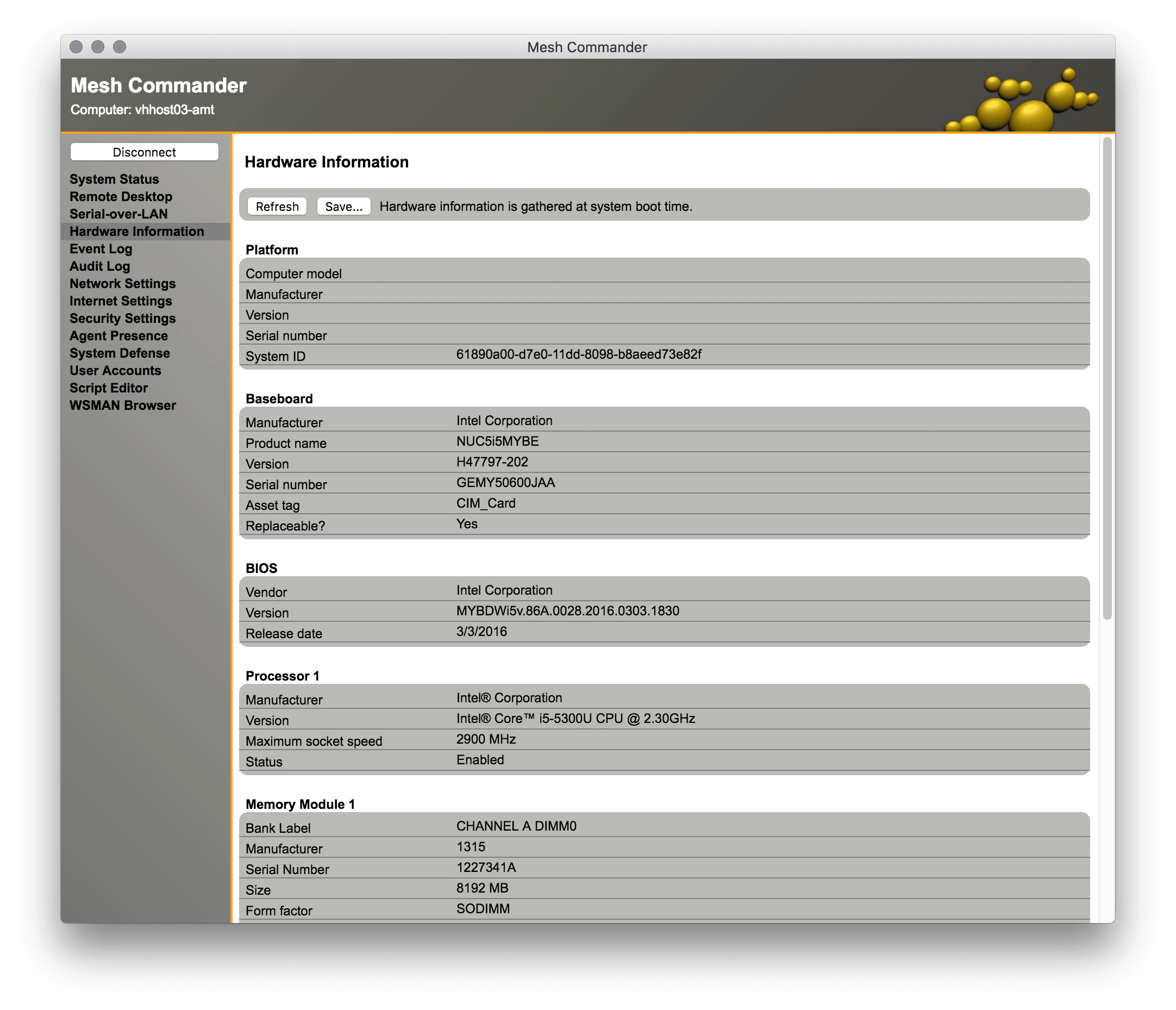The image size is (1176, 1010).
Task: Go to Serial-over-LAN
Action: click(118, 214)
